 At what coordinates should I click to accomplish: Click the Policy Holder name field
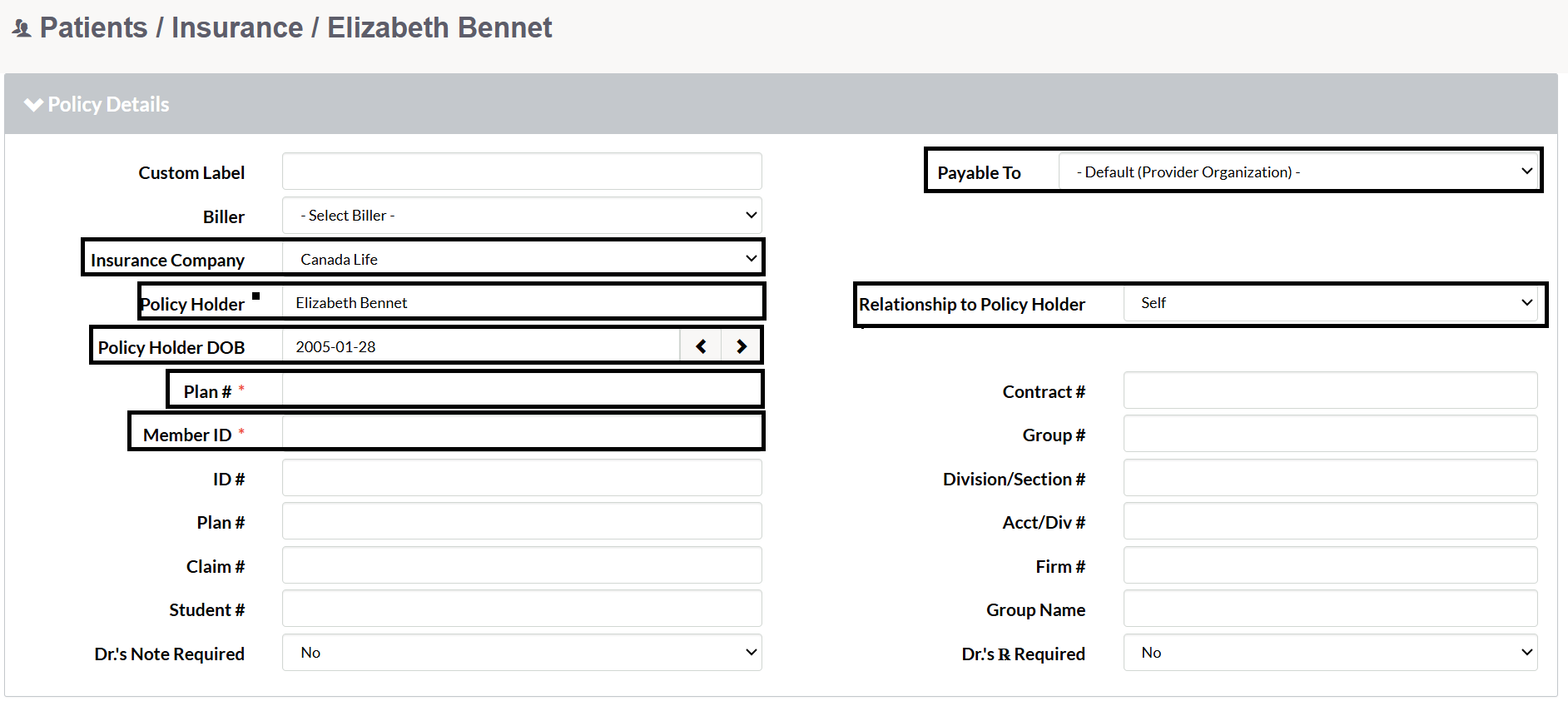click(522, 302)
